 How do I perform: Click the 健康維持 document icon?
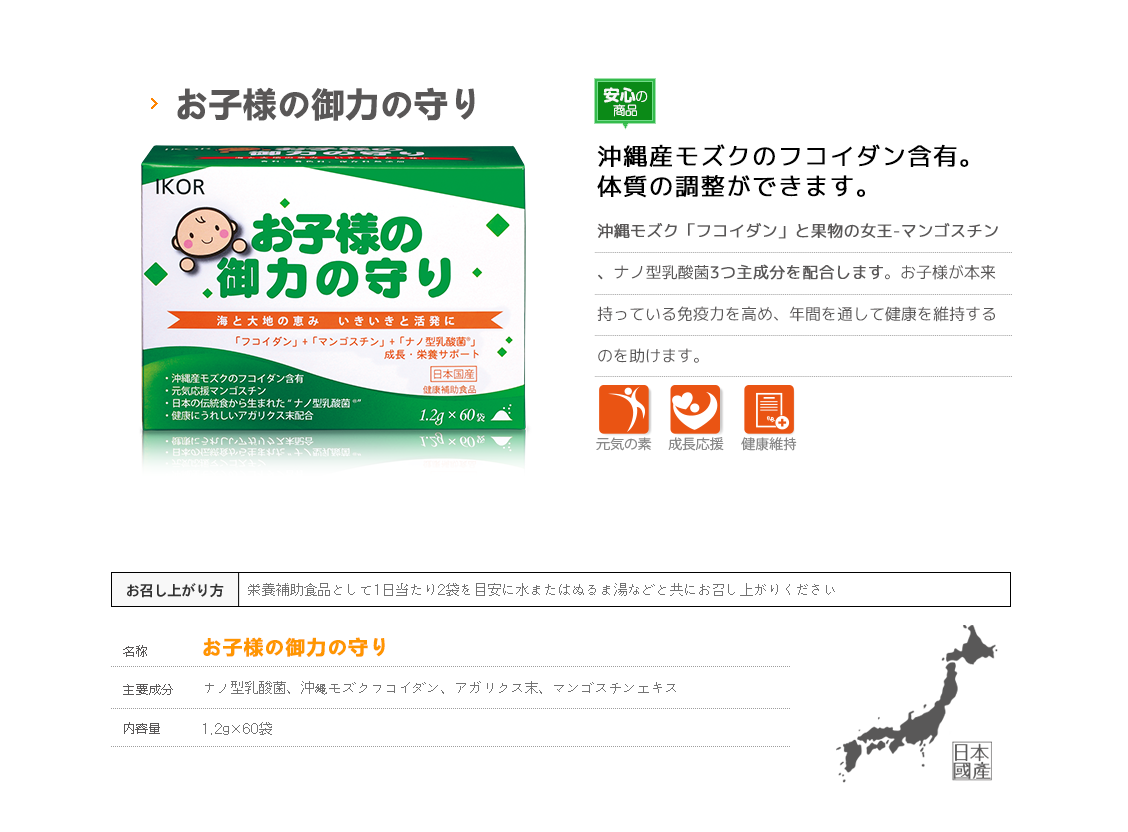click(x=769, y=409)
